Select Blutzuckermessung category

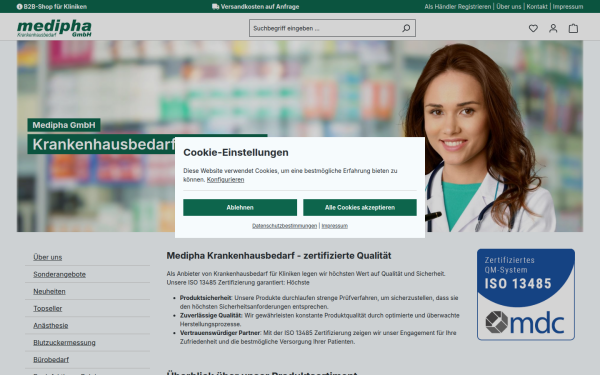[64, 342]
